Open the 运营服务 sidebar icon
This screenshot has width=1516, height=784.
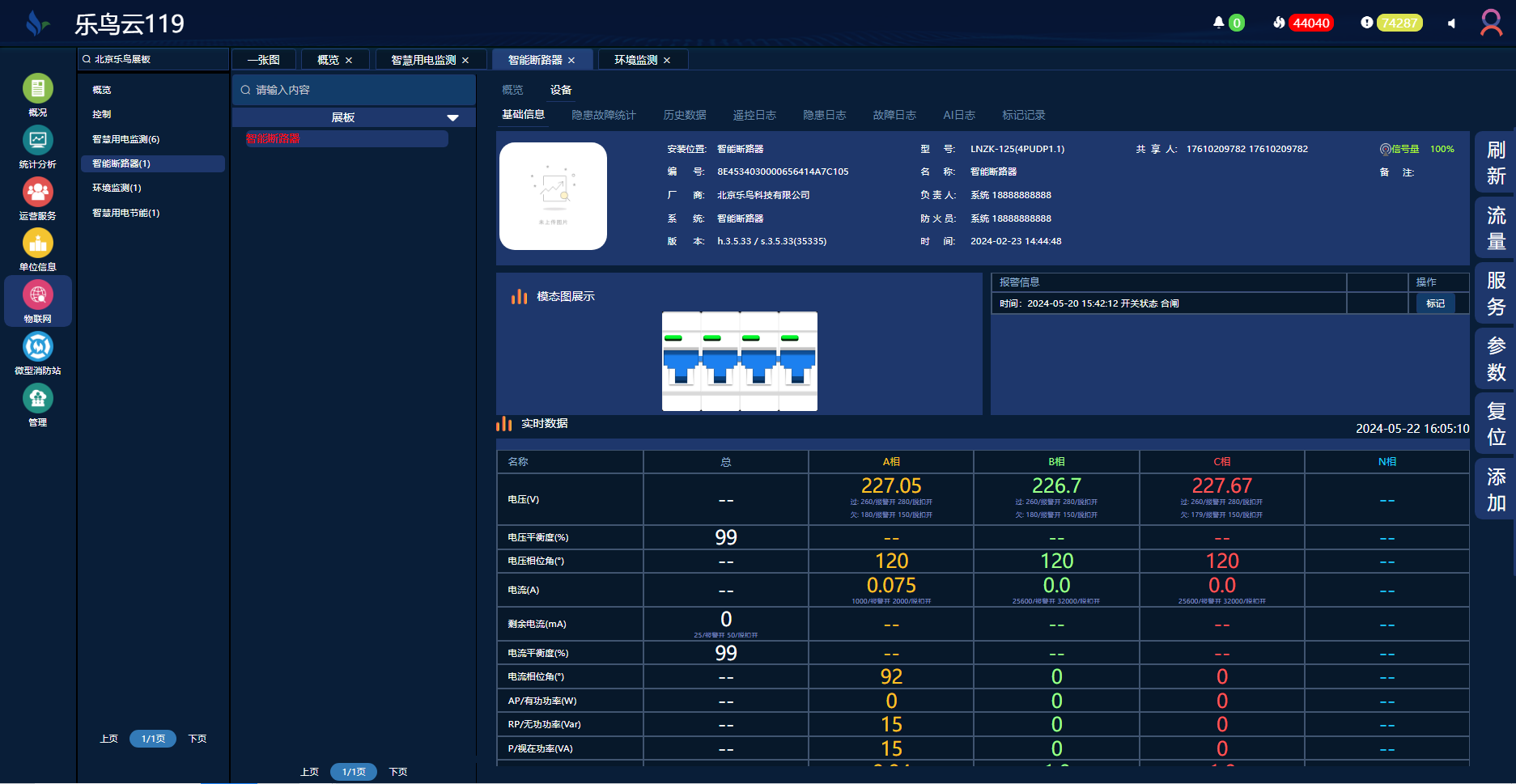(37, 193)
